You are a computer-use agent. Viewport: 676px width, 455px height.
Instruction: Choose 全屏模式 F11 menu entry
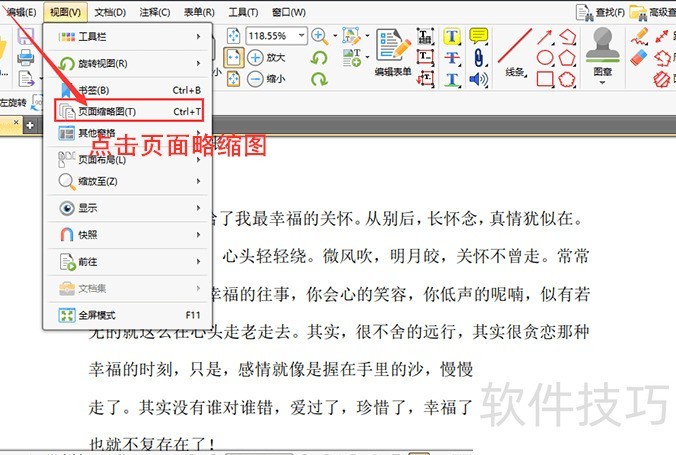[128, 315]
